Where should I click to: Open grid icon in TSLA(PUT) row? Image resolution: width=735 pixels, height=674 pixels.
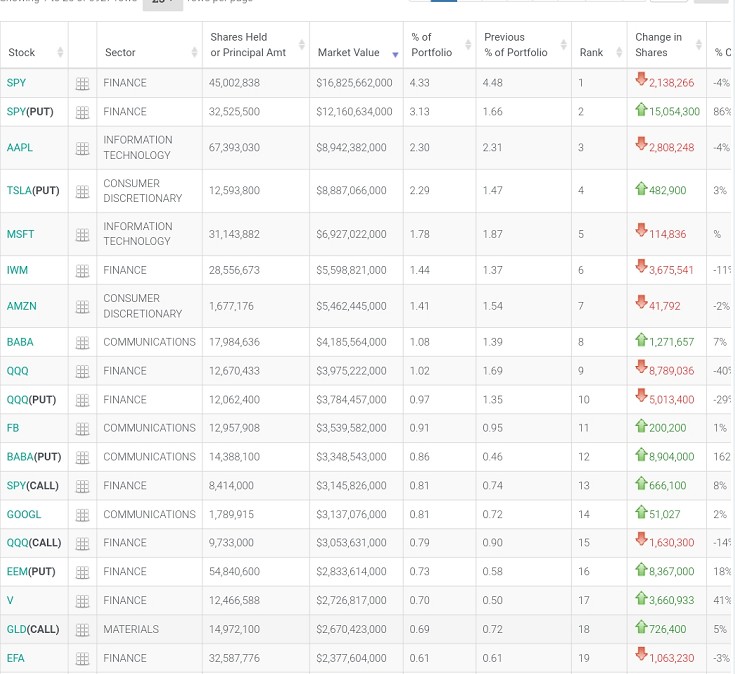click(x=82, y=192)
